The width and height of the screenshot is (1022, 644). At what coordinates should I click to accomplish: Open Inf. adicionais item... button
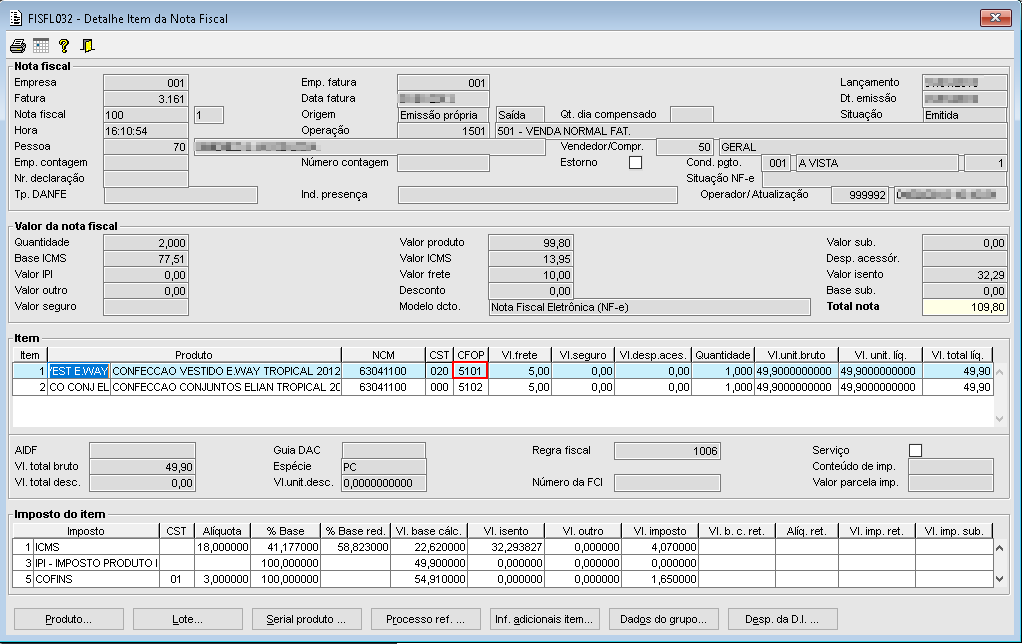coord(544,619)
